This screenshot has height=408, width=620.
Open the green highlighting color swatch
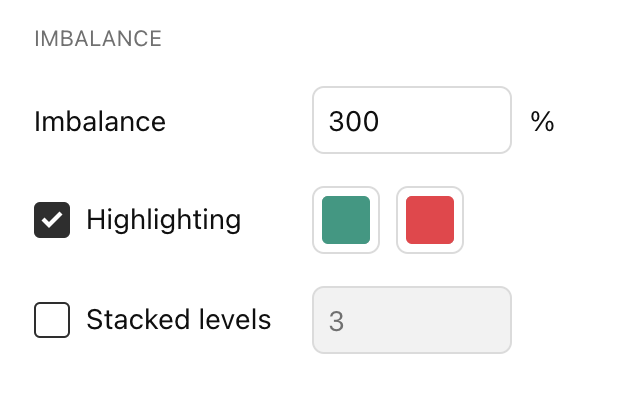click(346, 220)
